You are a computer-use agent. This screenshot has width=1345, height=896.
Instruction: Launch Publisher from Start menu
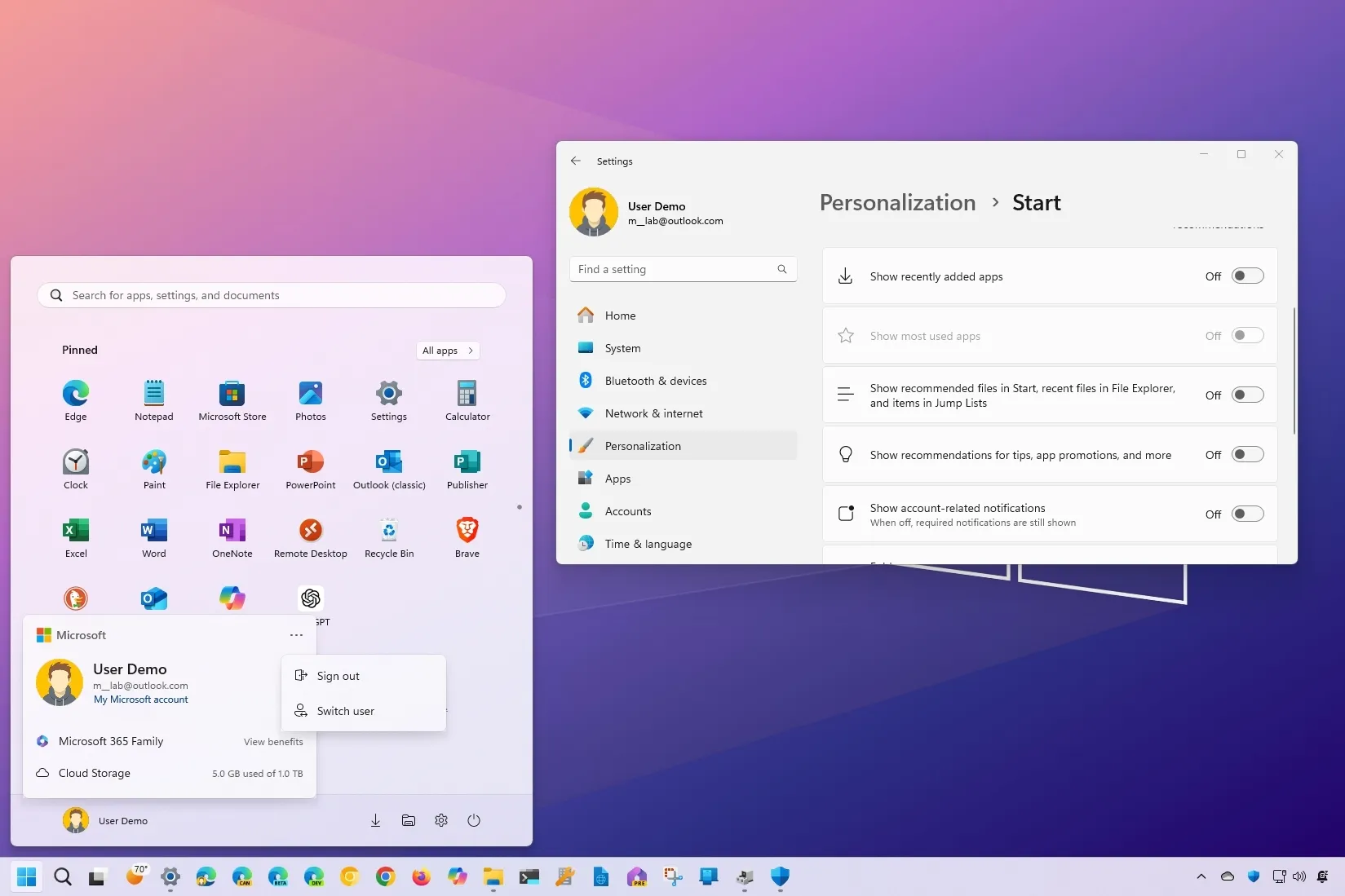467,468
